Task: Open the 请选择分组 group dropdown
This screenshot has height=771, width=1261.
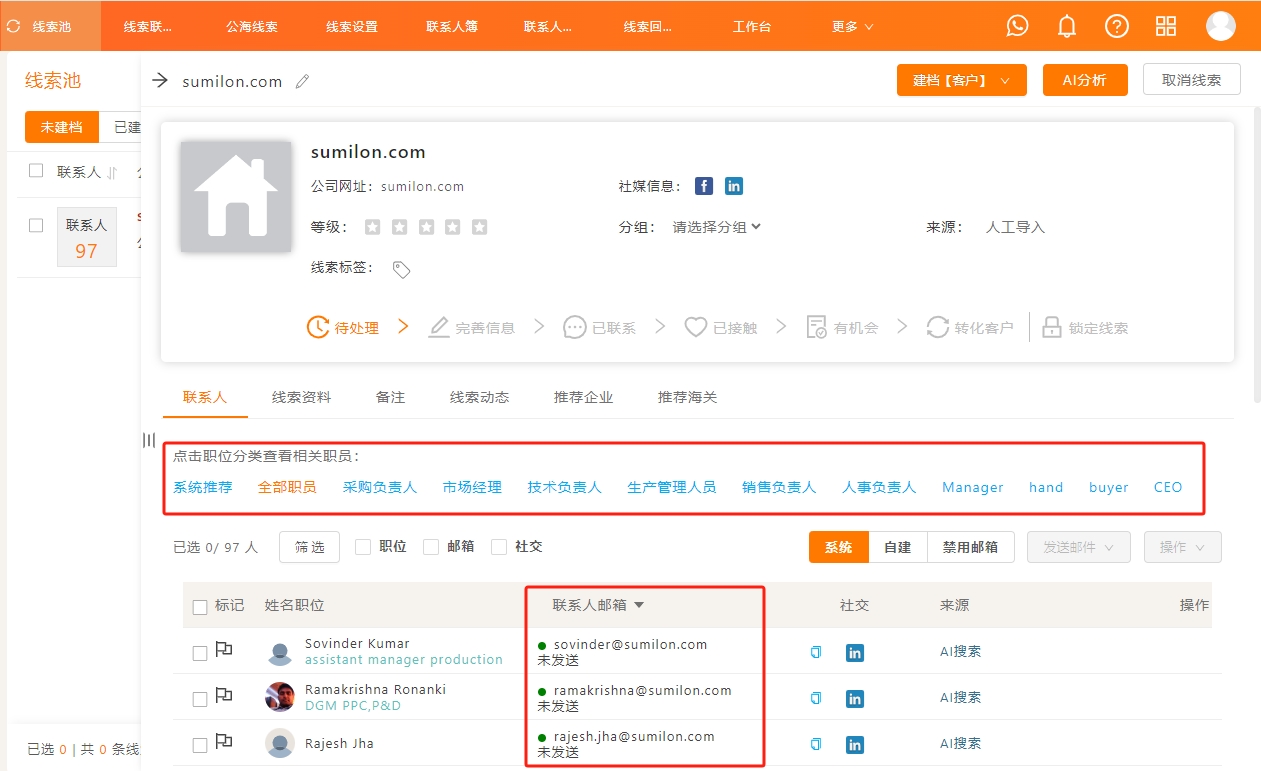Action: 717,227
